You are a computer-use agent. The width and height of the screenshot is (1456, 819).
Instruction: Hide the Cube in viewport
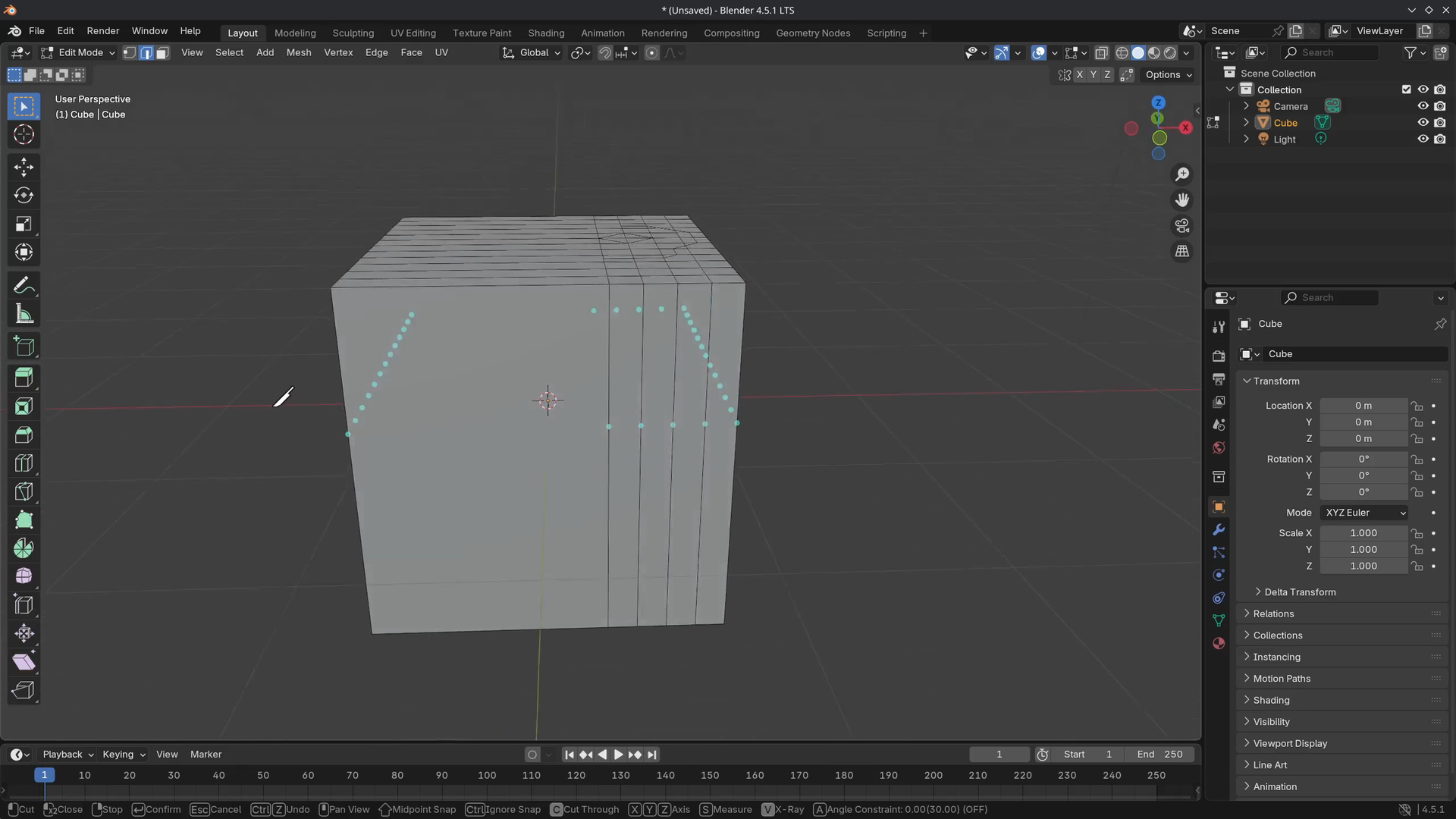(1423, 123)
